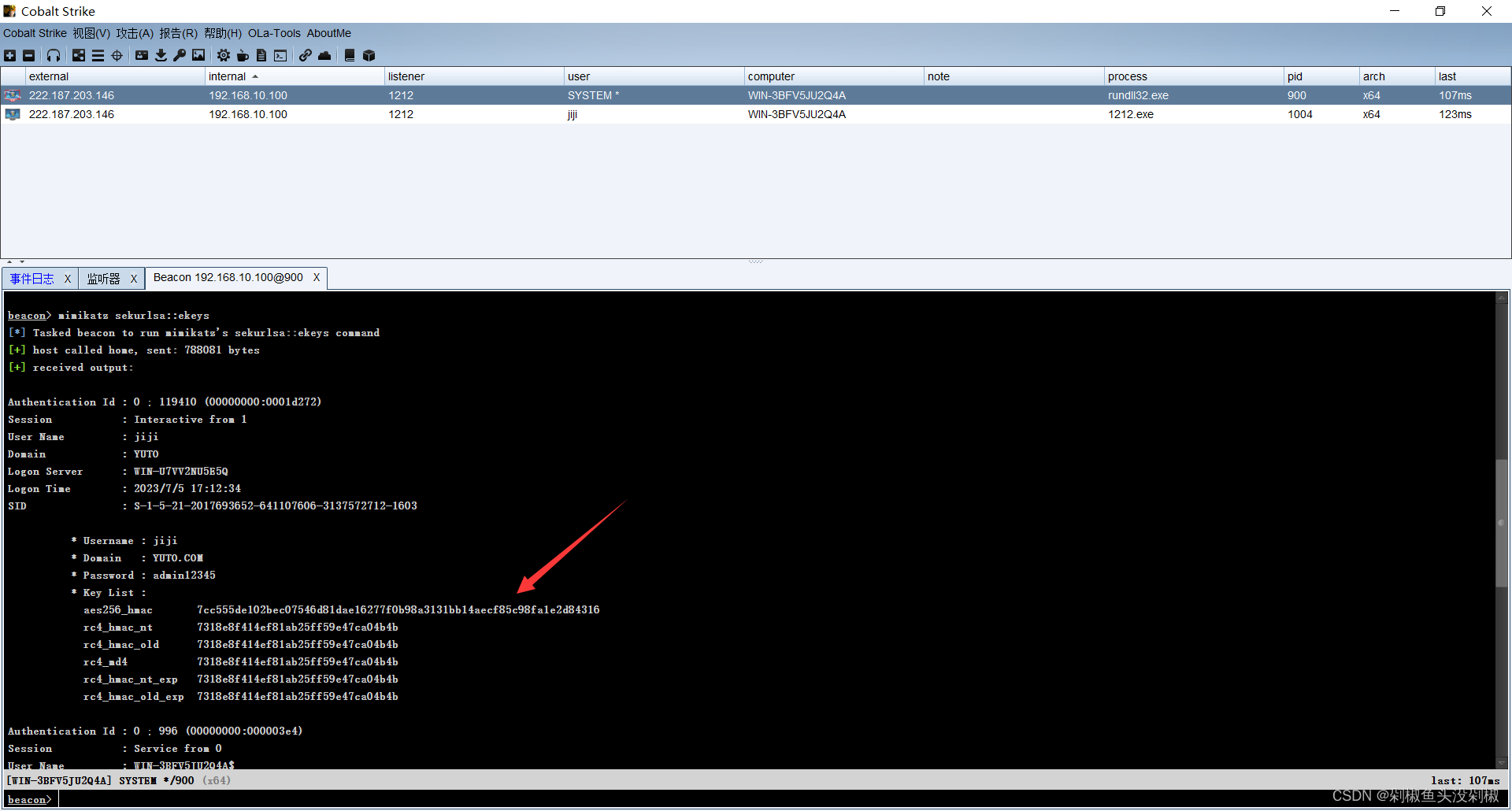Open the 报告(R) reporting menu
This screenshot has width=1512, height=811.
[178, 33]
